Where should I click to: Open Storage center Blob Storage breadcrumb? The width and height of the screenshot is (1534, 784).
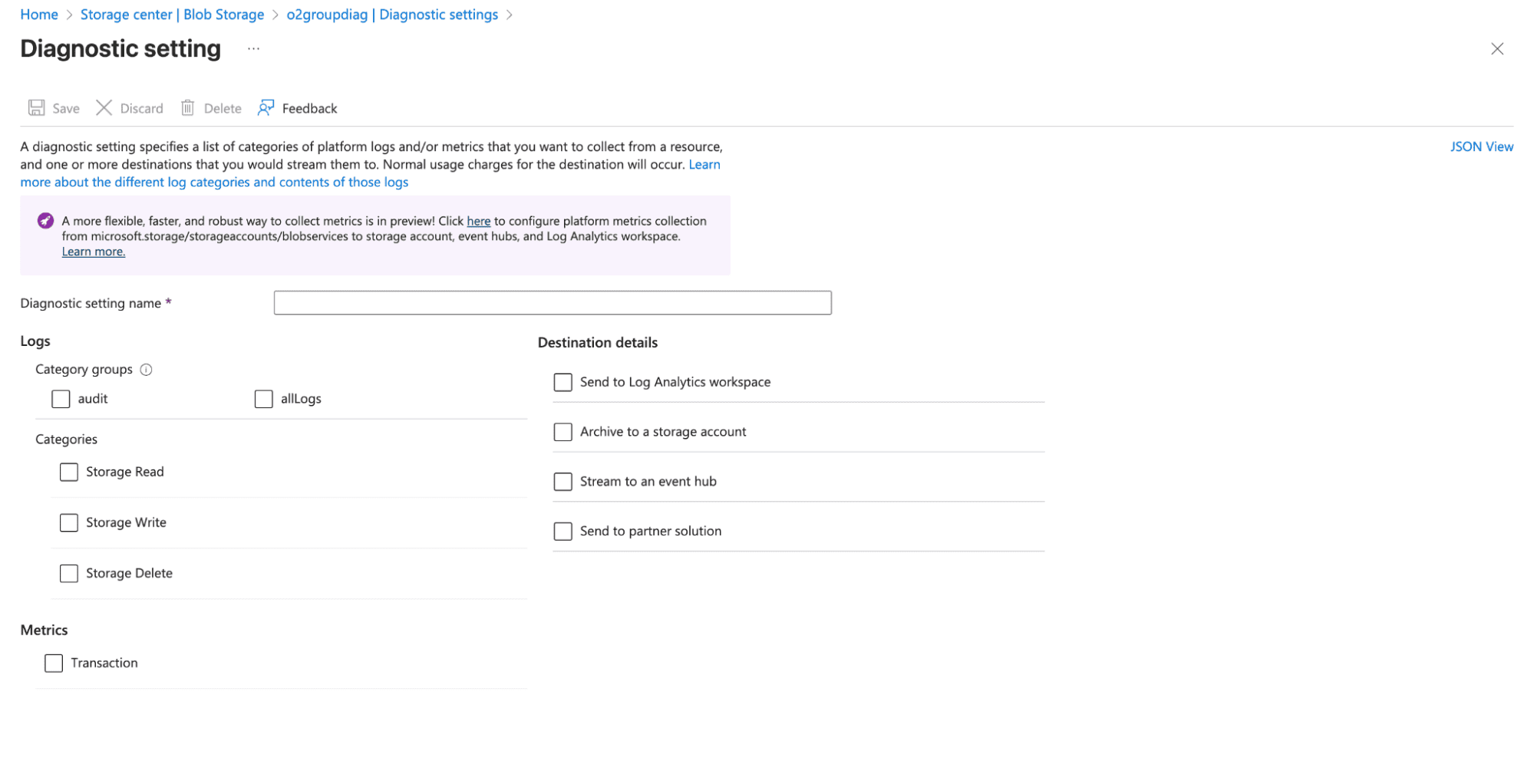[x=172, y=14]
